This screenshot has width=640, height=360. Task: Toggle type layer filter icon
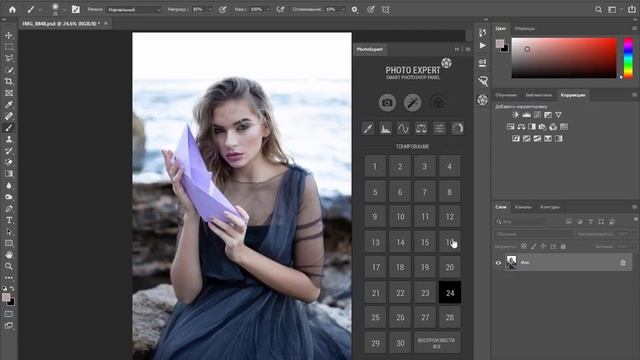pyautogui.click(x=590, y=222)
